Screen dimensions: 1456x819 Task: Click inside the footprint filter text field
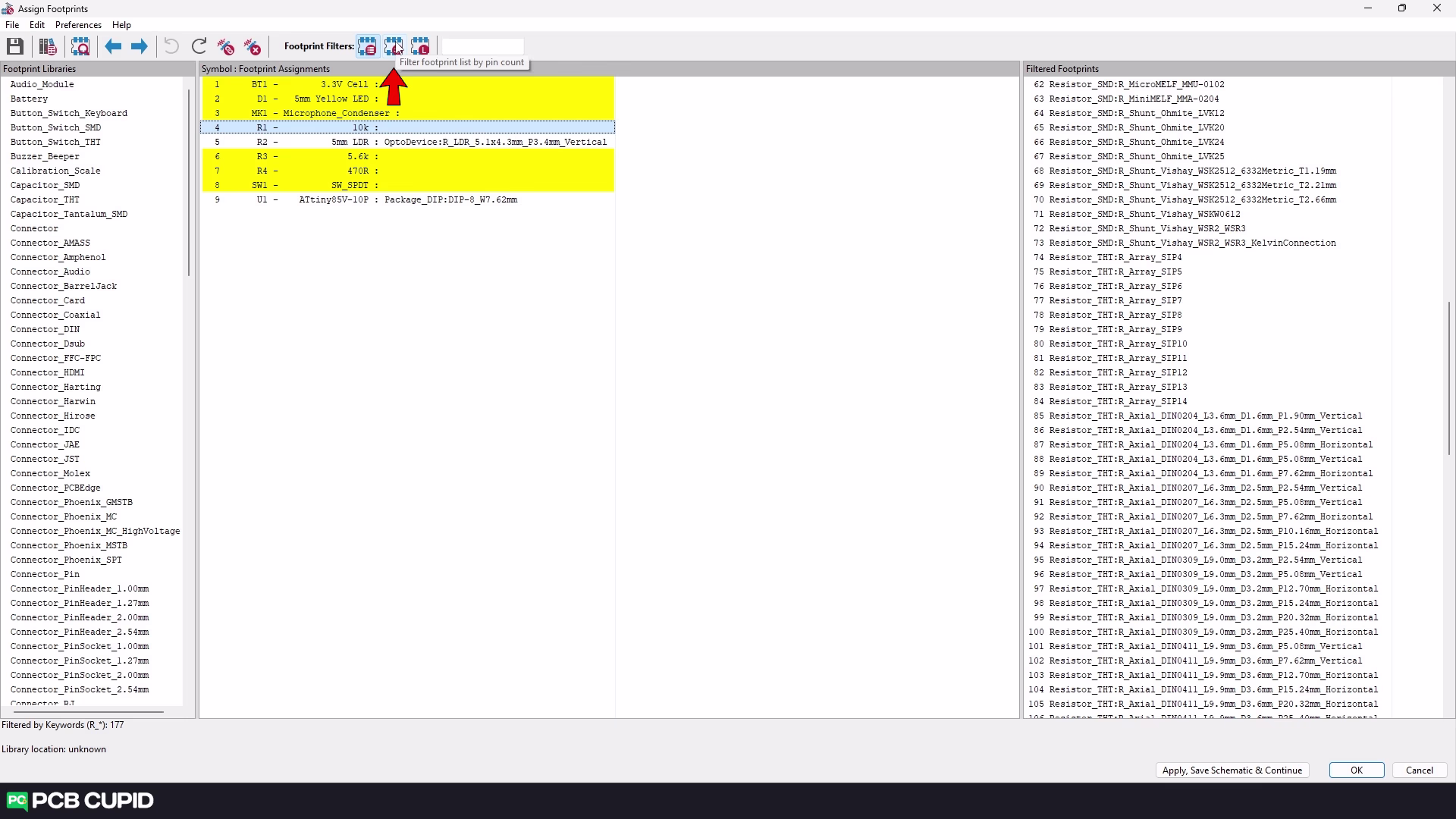tap(482, 46)
